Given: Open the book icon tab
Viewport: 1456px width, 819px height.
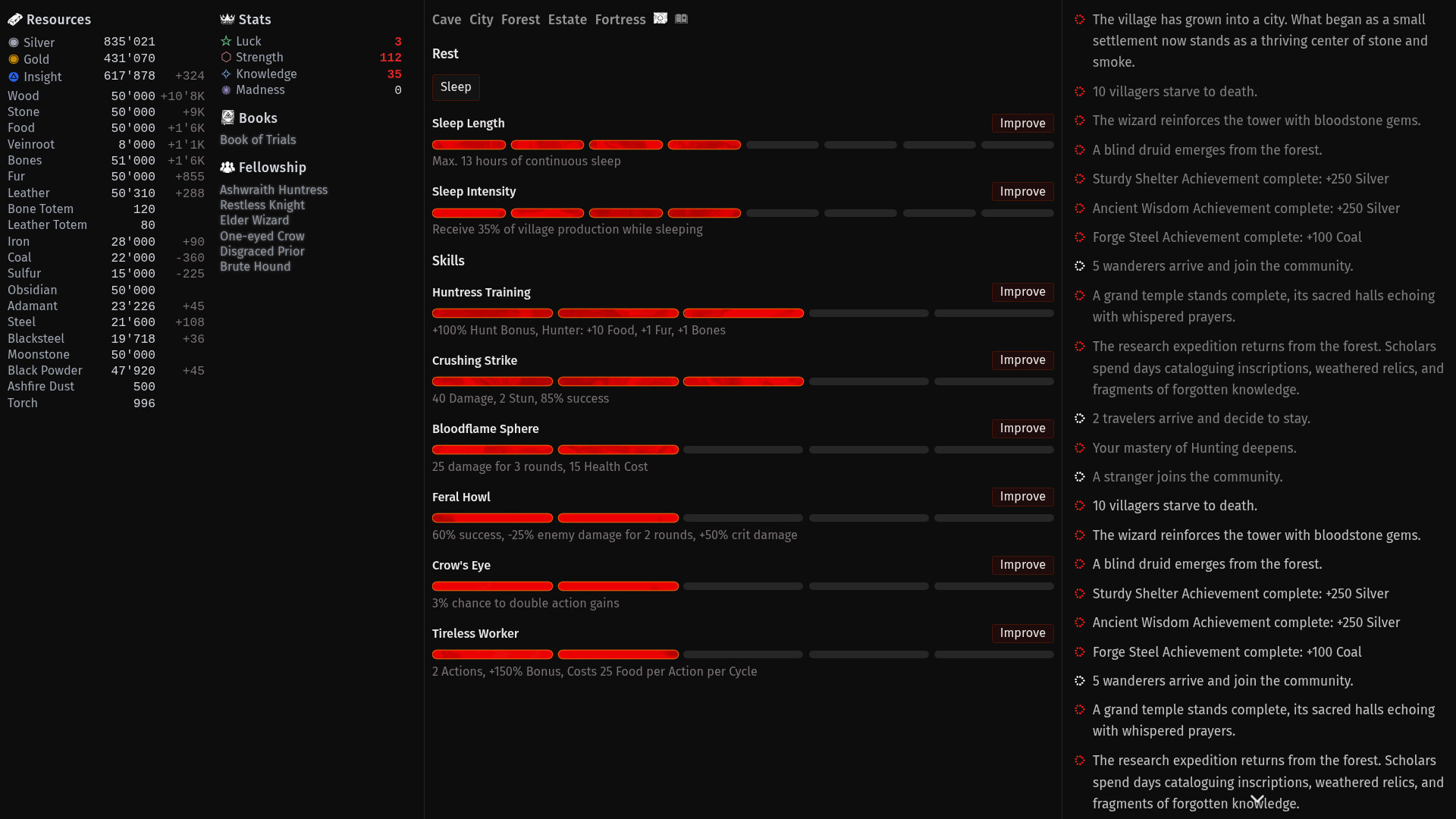Looking at the screenshot, I should coord(682,18).
